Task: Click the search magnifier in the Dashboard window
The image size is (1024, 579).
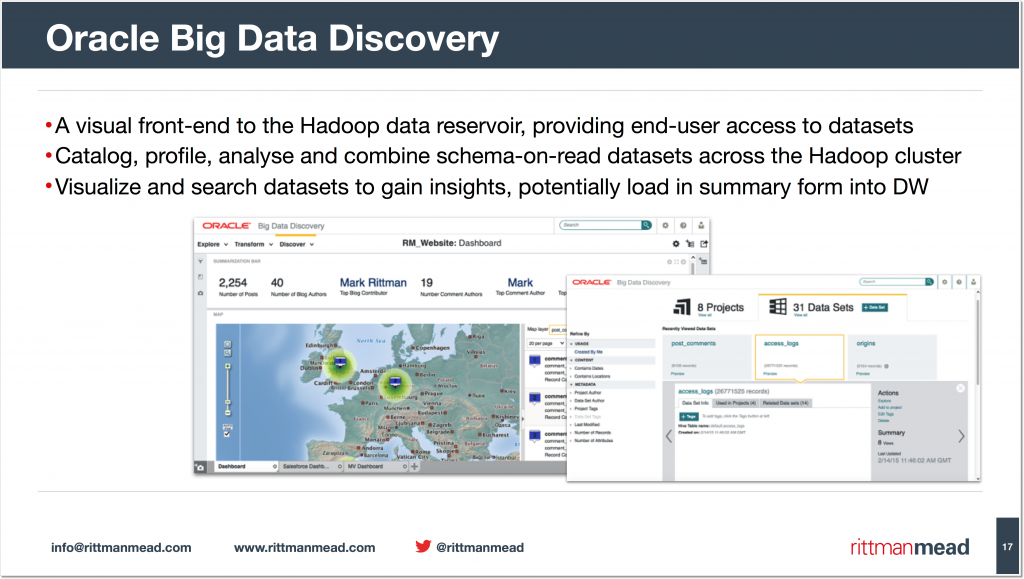Action: pyautogui.click(x=646, y=225)
